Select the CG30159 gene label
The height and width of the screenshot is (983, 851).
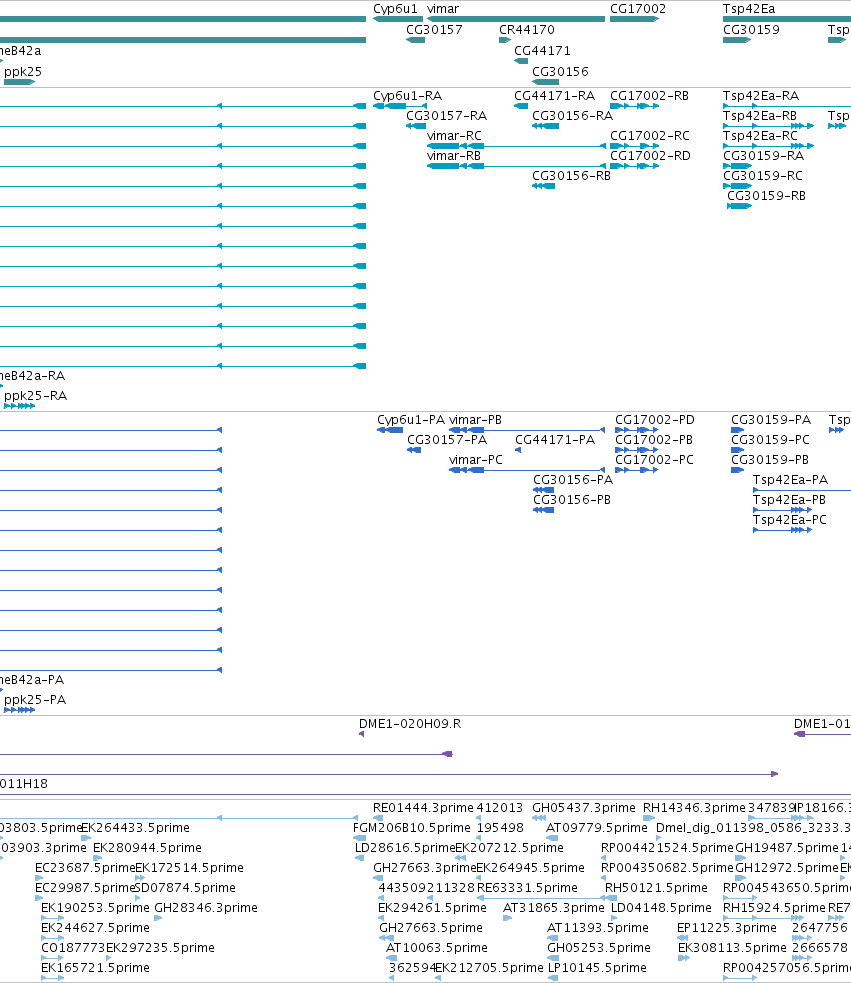[x=751, y=29]
